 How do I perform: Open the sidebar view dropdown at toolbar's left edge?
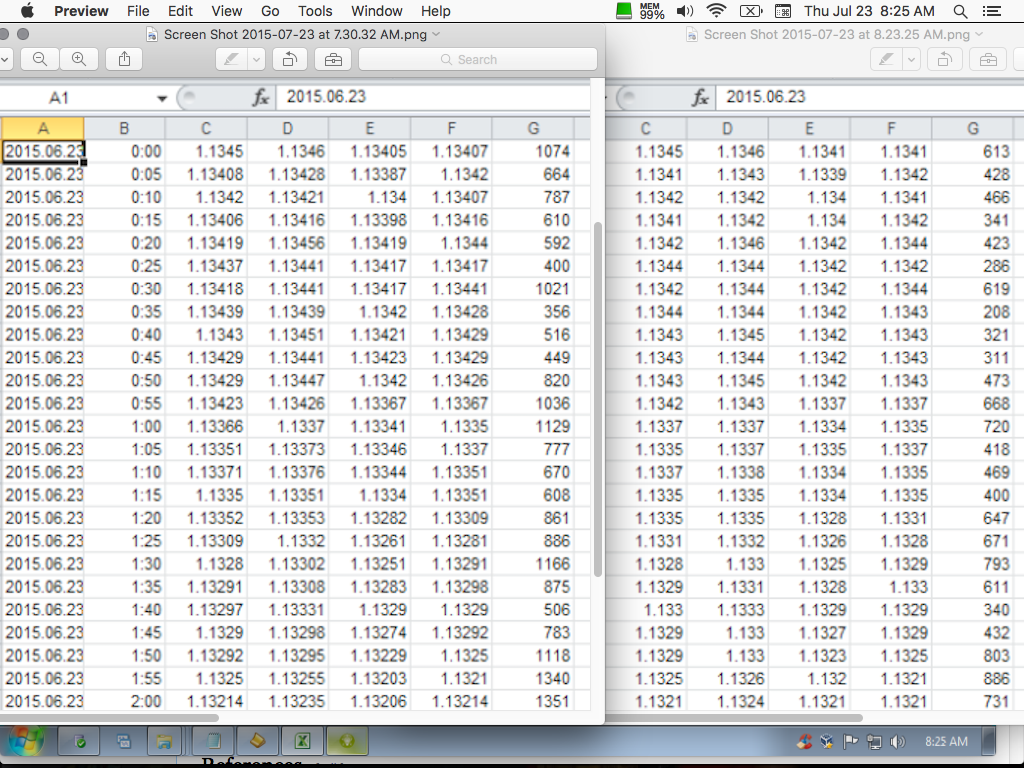[5, 59]
